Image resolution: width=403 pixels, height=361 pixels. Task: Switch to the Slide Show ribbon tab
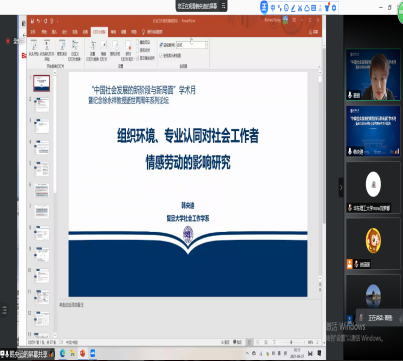point(99,32)
